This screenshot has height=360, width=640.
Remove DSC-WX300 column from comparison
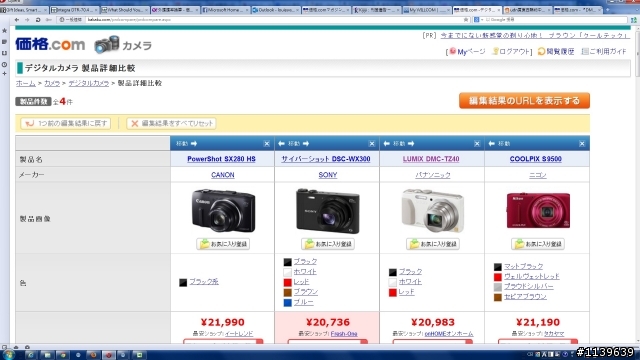pyautogui.click(x=371, y=144)
